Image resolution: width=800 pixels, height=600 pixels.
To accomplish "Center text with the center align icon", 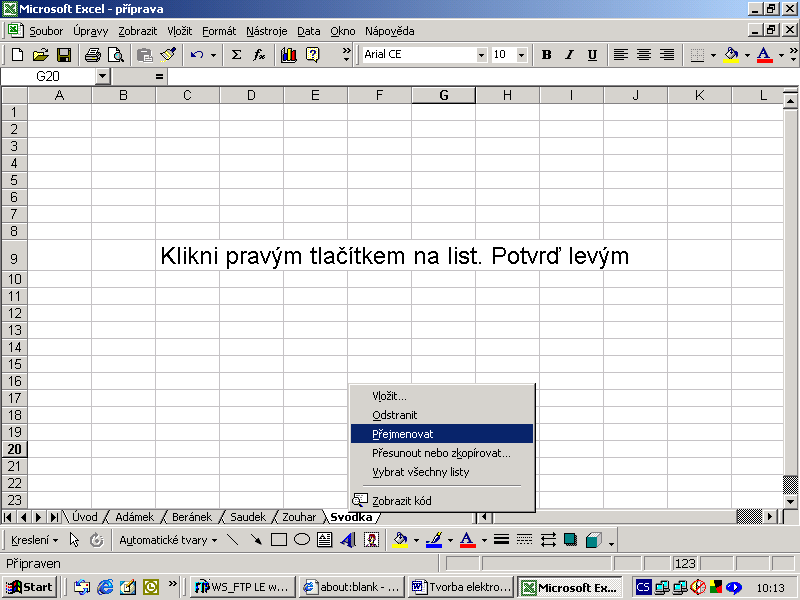I will coord(644,55).
